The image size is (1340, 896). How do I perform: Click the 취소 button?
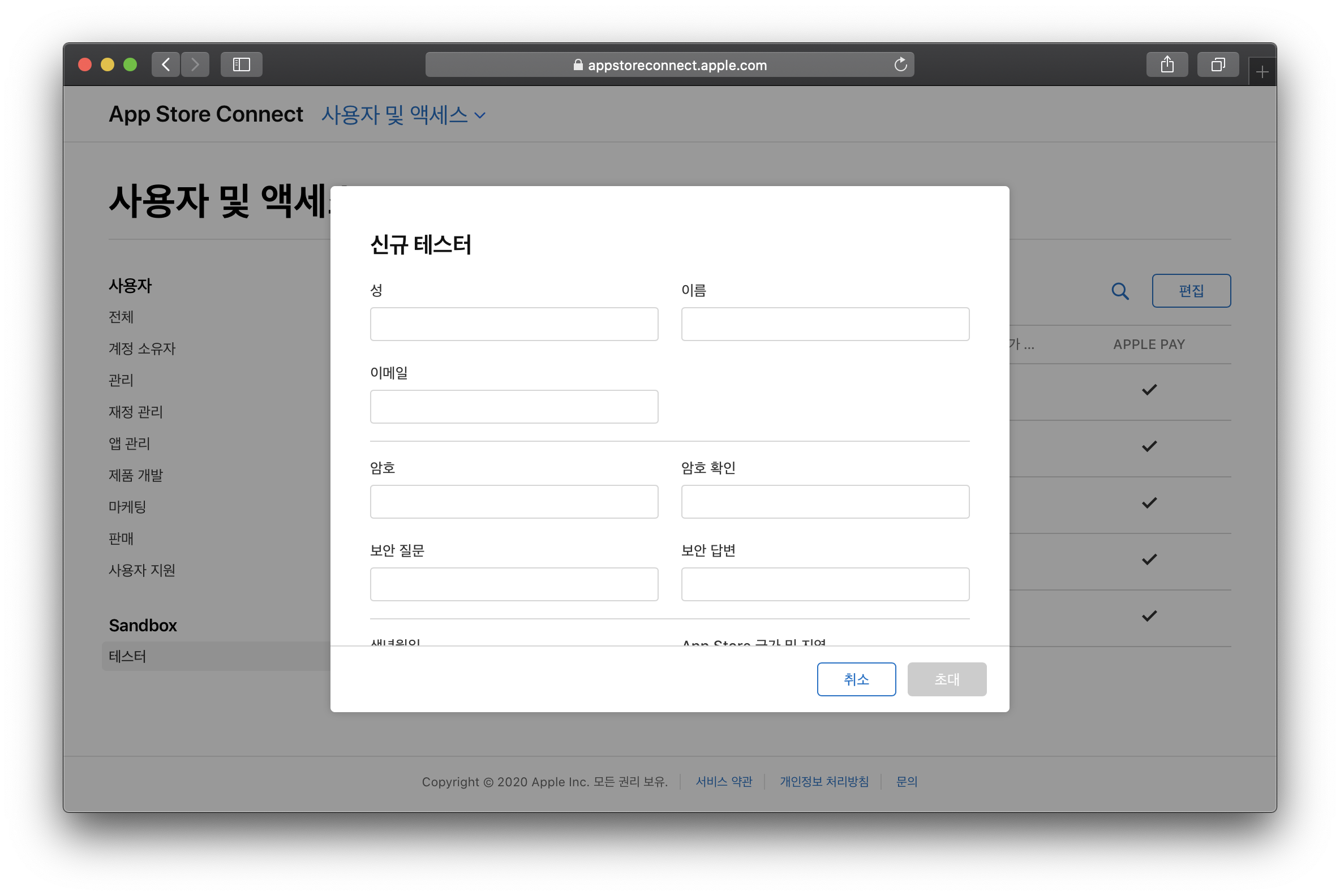(856, 679)
